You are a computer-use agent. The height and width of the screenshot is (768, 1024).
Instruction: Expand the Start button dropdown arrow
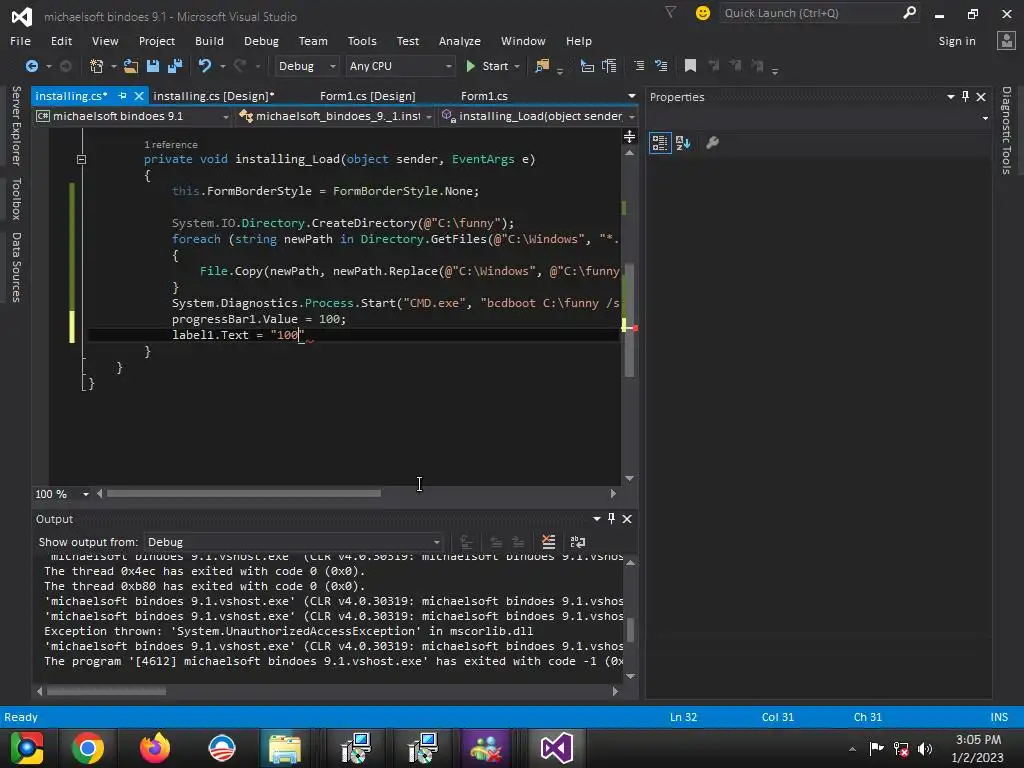(x=517, y=67)
